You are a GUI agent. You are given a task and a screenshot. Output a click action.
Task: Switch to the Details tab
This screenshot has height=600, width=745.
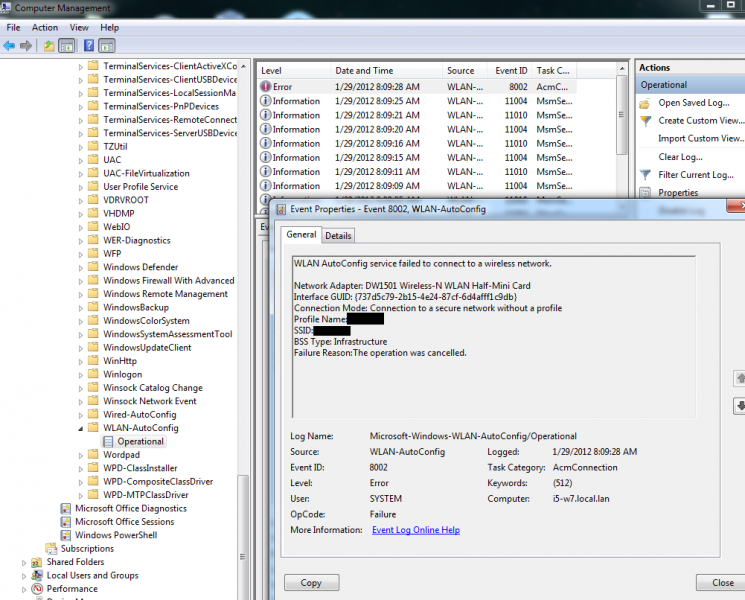[x=338, y=236]
